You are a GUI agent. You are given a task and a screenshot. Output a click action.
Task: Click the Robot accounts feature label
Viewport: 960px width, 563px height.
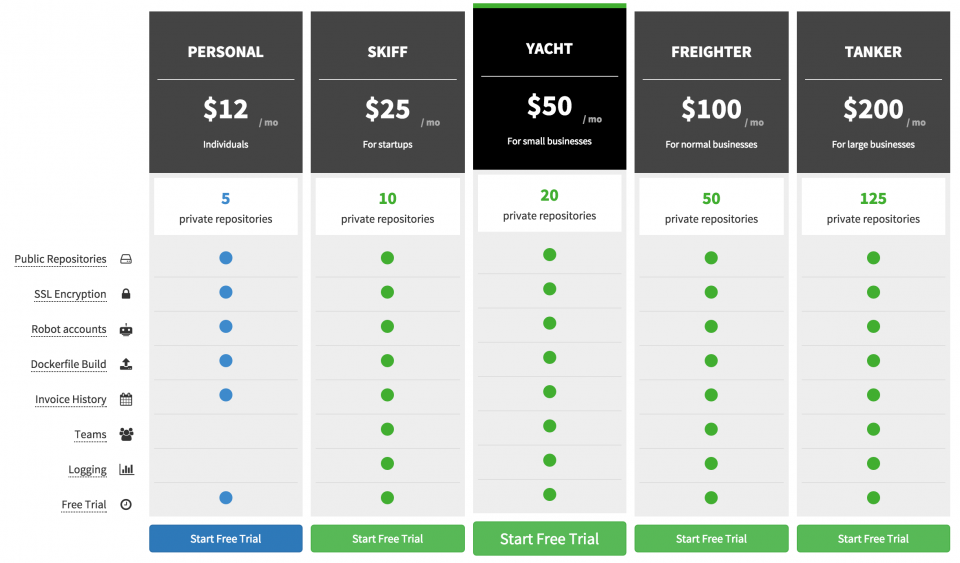pyautogui.click(x=68, y=329)
